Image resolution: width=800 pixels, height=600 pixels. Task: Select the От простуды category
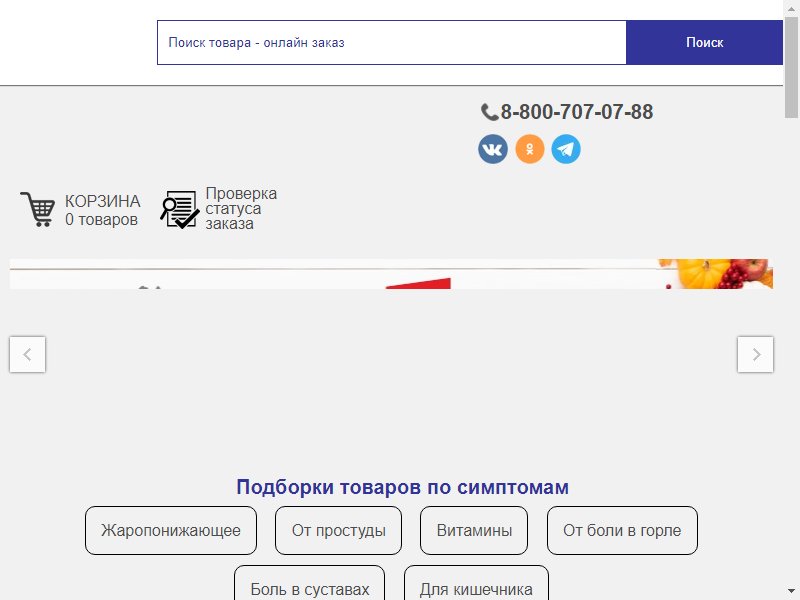pyautogui.click(x=338, y=531)
